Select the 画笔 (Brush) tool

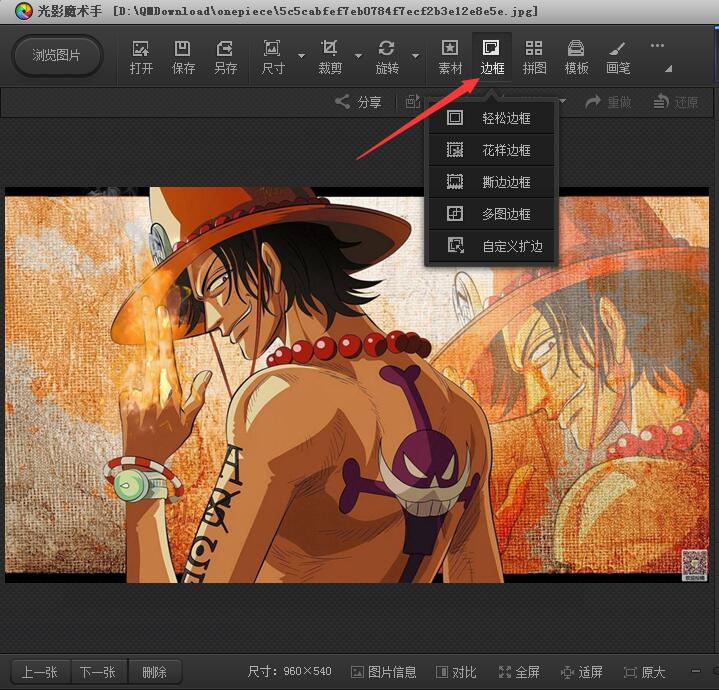click(x=618, y=56)
